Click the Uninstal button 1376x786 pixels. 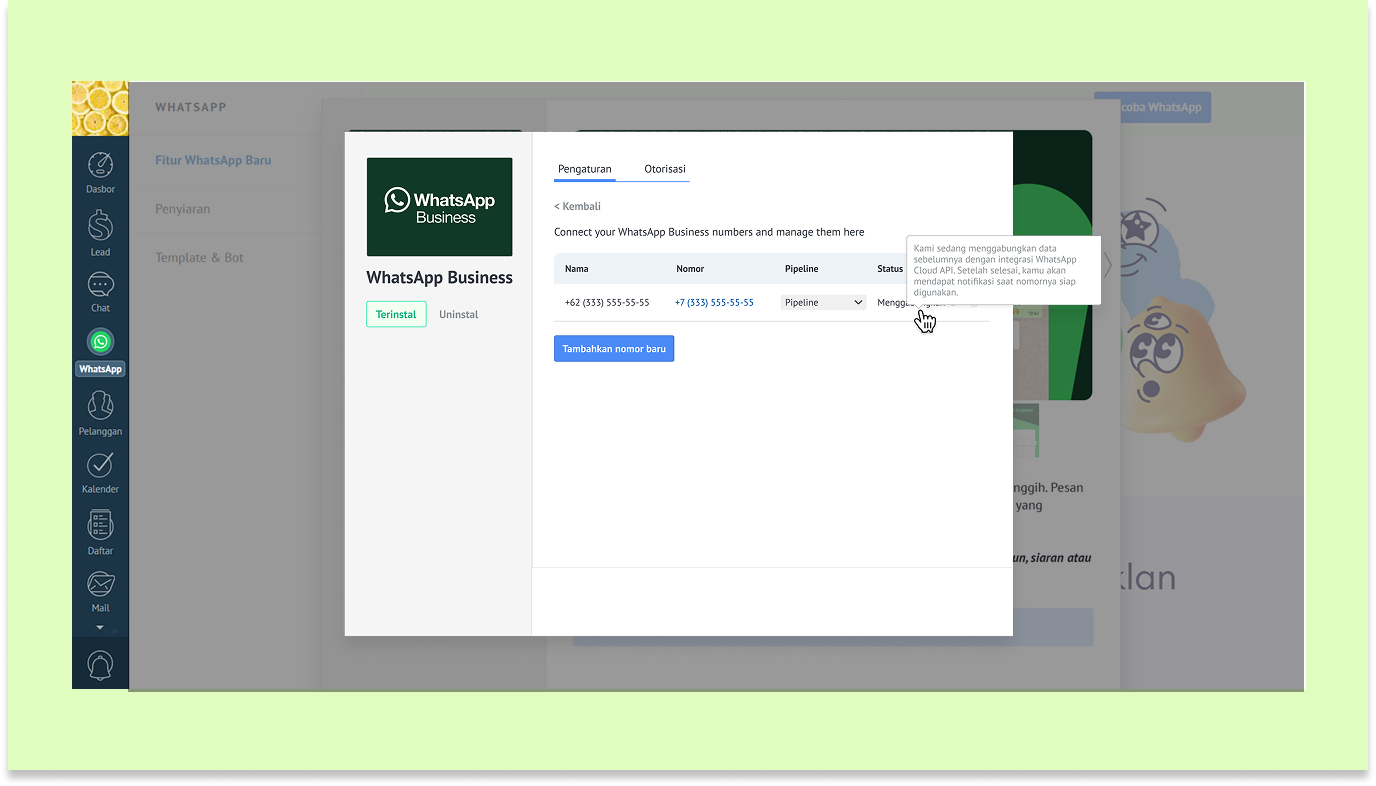point(459,314)
